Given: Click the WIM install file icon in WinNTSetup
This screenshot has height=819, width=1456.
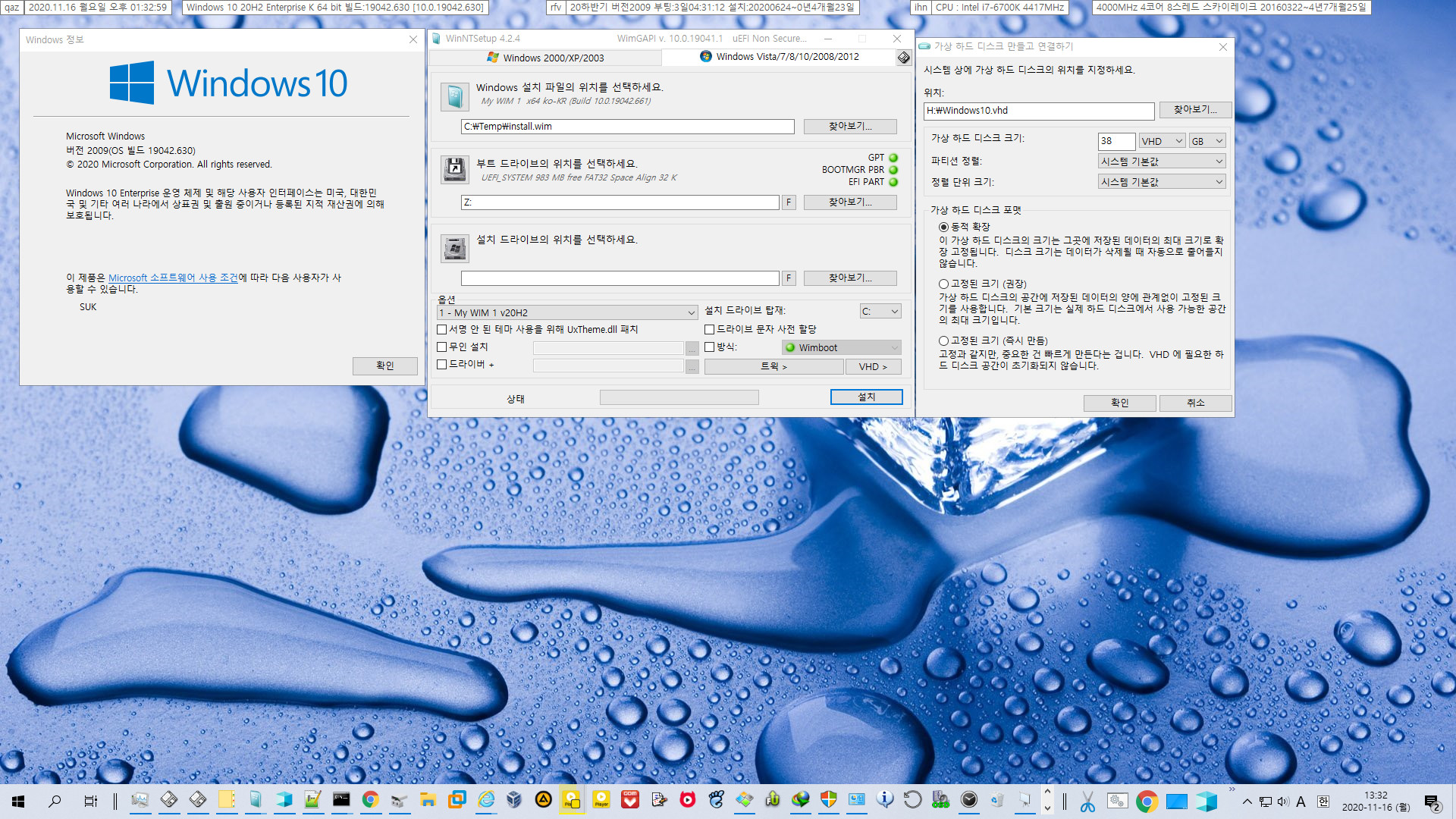Looking at the screenshot, I should click(455, 97).
